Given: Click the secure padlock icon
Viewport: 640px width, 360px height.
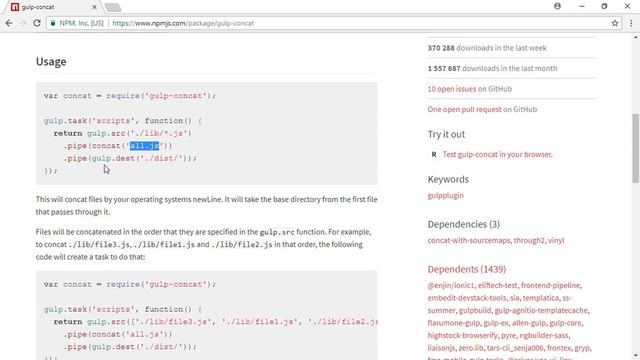Looking at the screenshot, I should [x=53, y=23].
